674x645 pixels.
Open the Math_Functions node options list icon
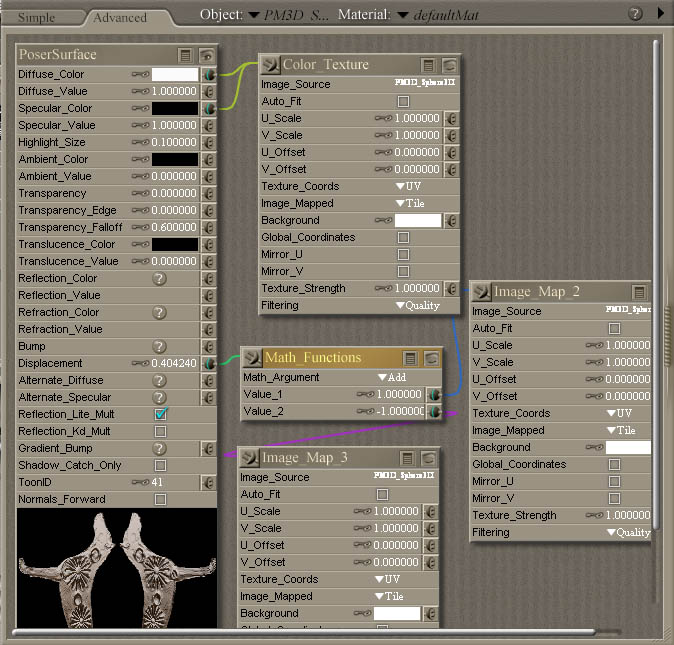410,358
